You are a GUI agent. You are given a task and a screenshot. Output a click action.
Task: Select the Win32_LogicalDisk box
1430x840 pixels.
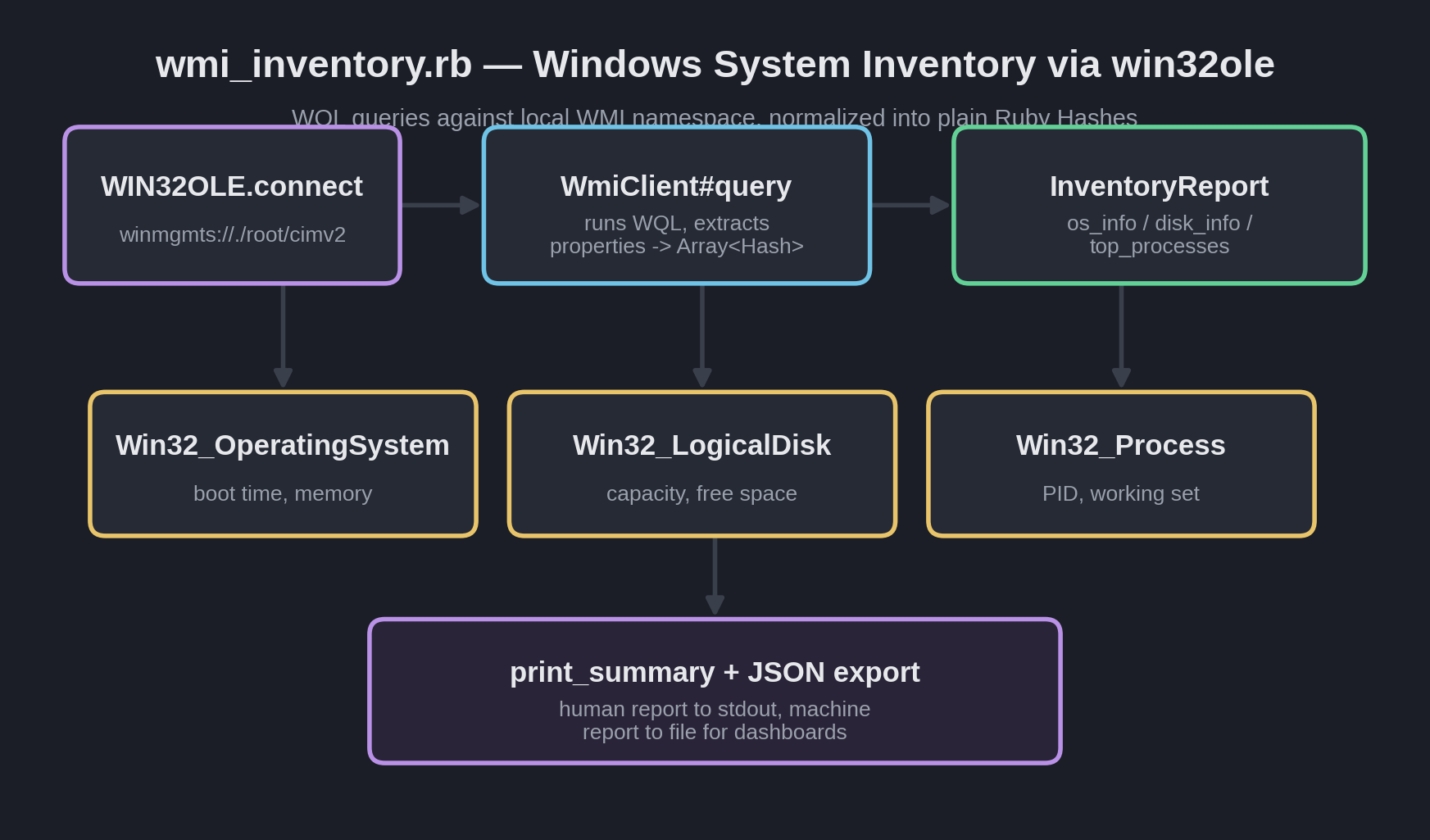click(x=702, y=464)
